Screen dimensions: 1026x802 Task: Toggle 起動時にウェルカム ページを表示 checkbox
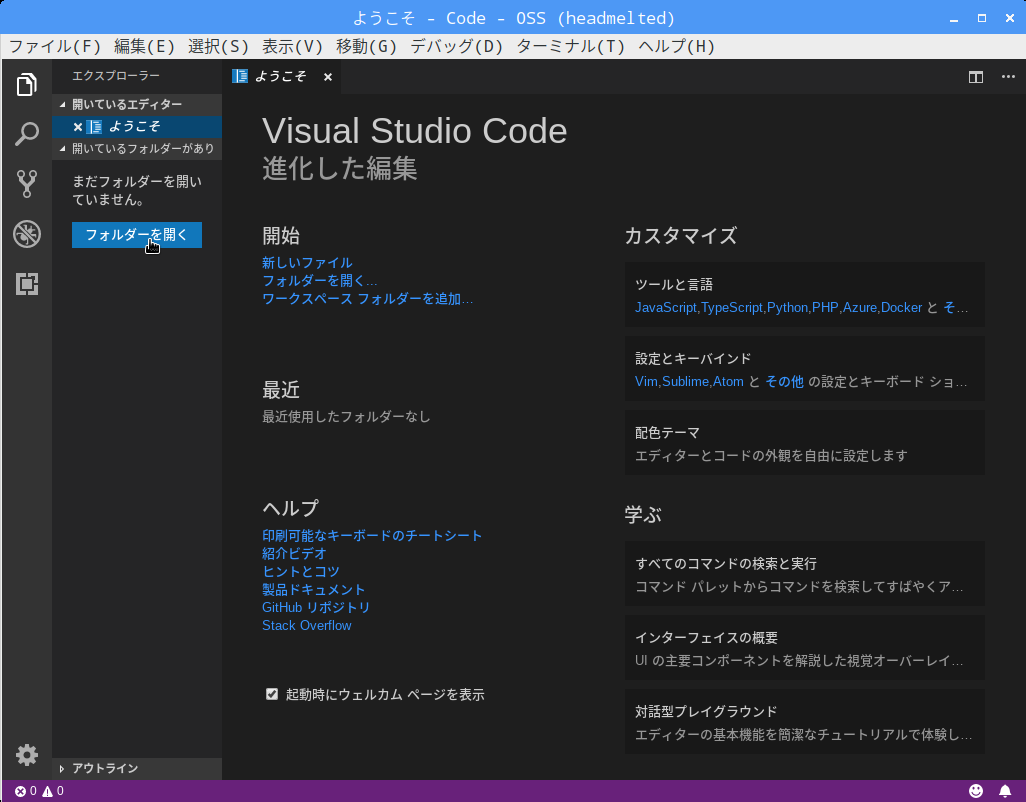coord(272,694)
